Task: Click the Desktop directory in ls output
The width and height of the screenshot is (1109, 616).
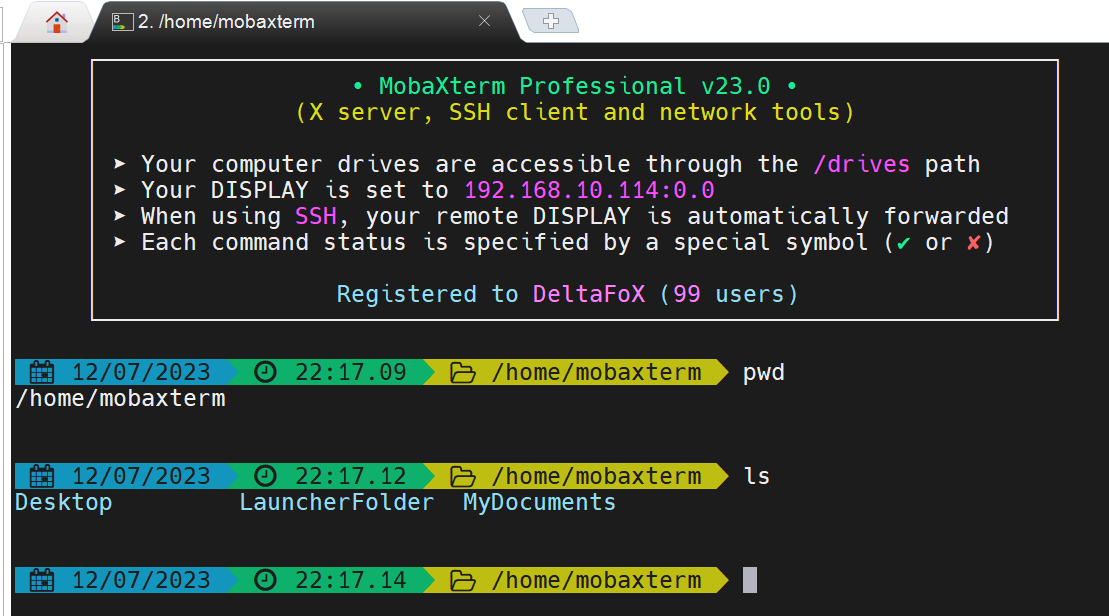Action: tap(63, 503)
